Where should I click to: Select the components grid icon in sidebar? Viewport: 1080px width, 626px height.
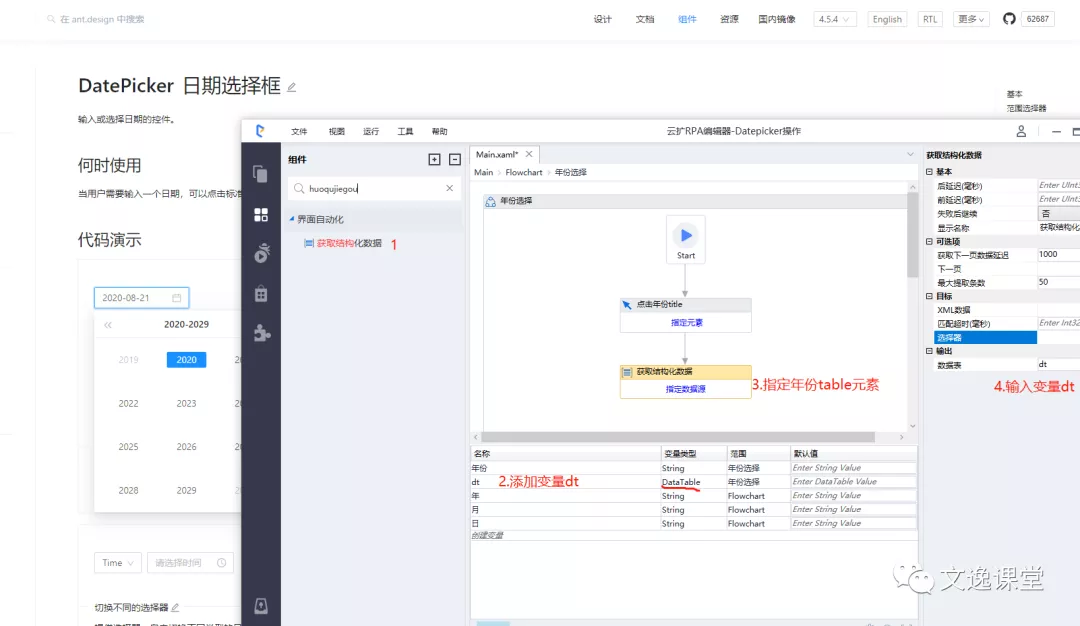coord(261,214)
